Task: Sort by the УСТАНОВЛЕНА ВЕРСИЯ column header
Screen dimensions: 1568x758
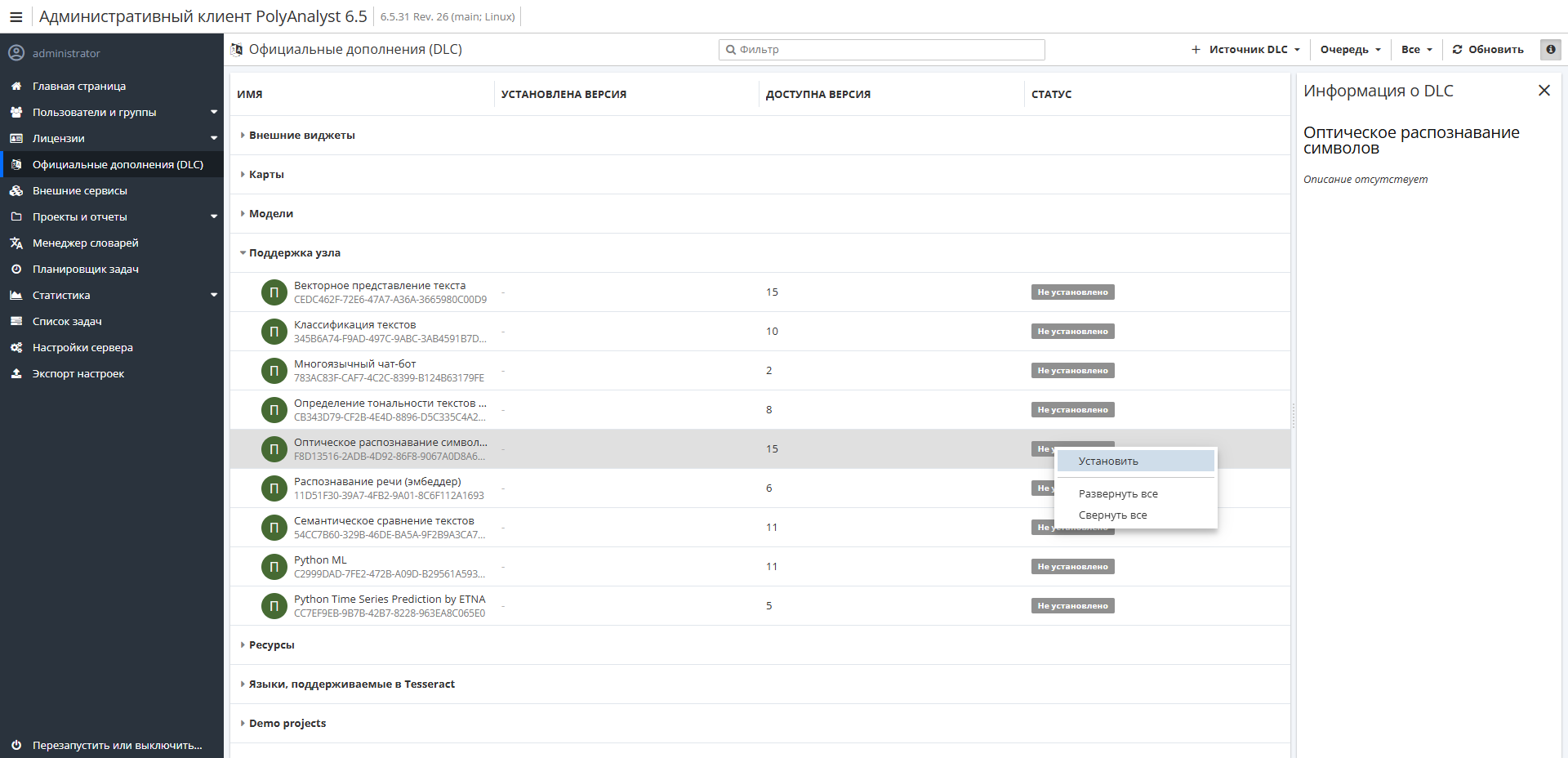Action: point(563,95)
